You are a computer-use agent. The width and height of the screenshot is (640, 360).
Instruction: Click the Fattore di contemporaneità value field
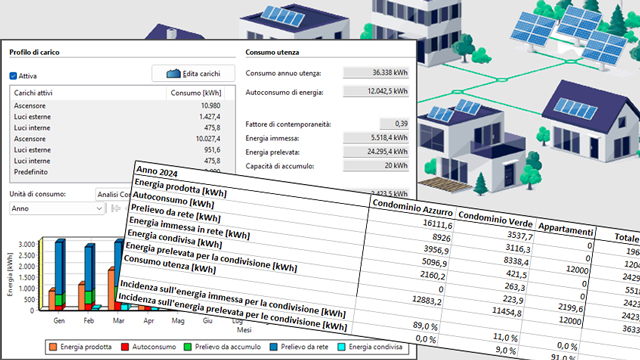[394, 123]
